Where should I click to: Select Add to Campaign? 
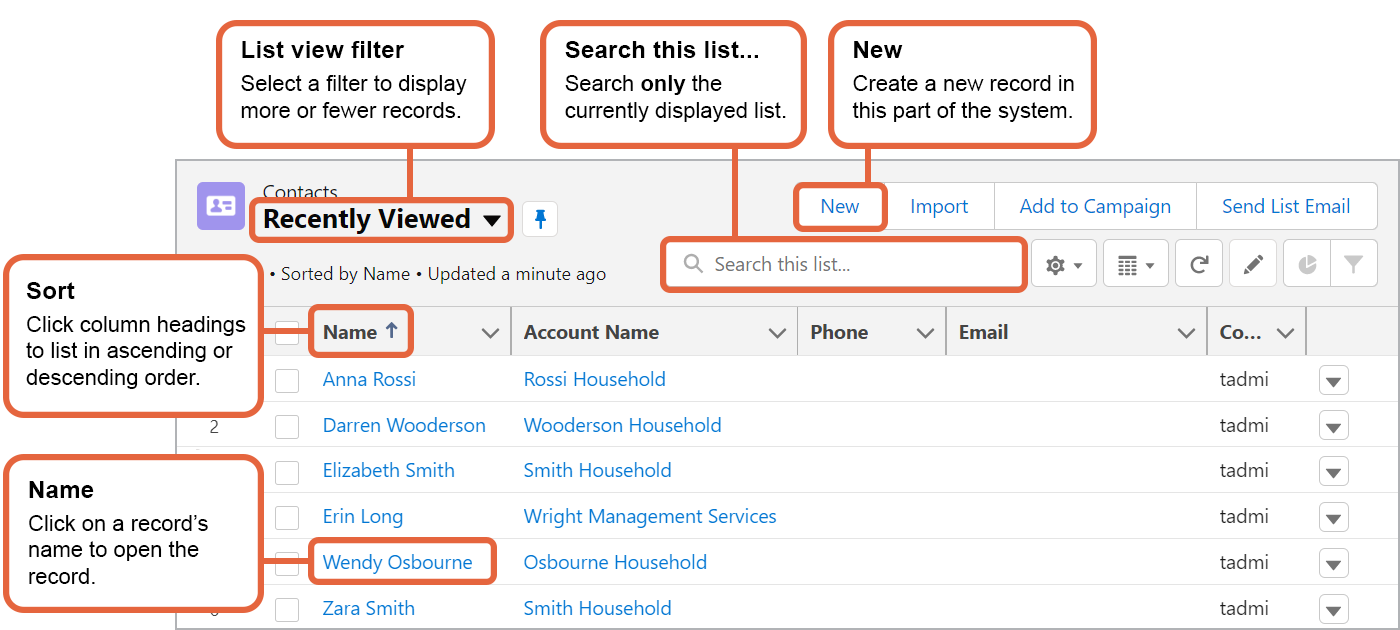pyautogui.click(x=1094, y=206)
